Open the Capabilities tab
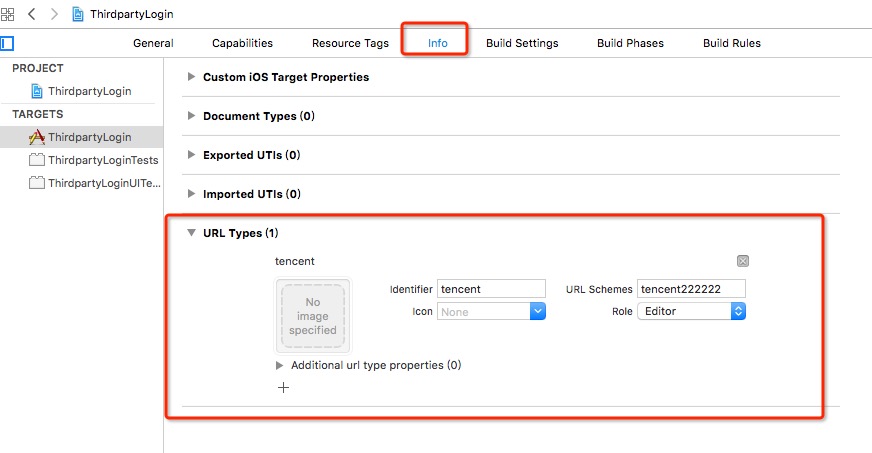872x453 pixels. click(242, 43)
